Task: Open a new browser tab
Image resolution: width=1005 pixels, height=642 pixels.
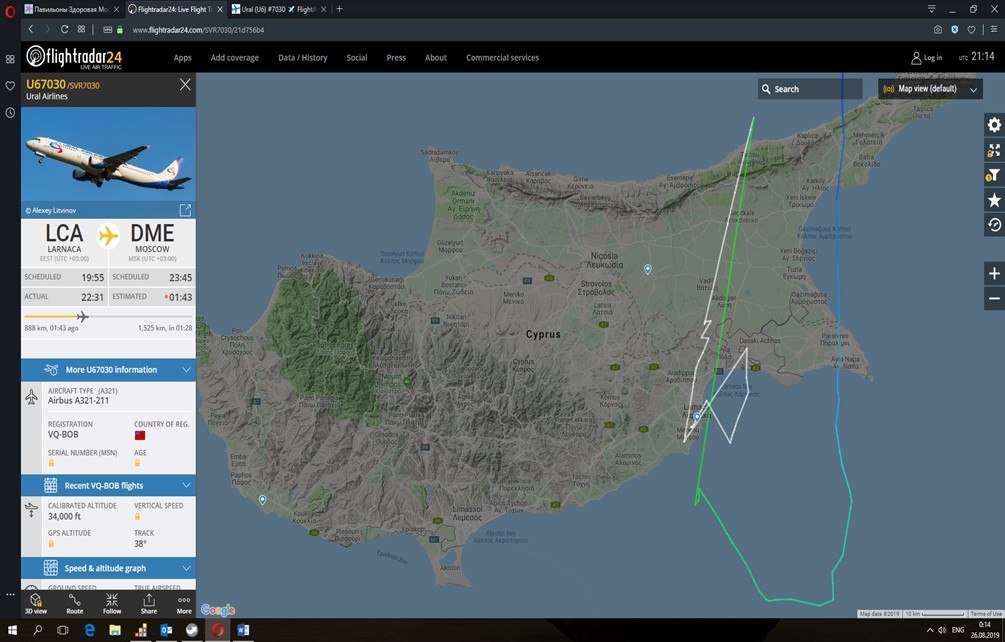Action: 339,9
